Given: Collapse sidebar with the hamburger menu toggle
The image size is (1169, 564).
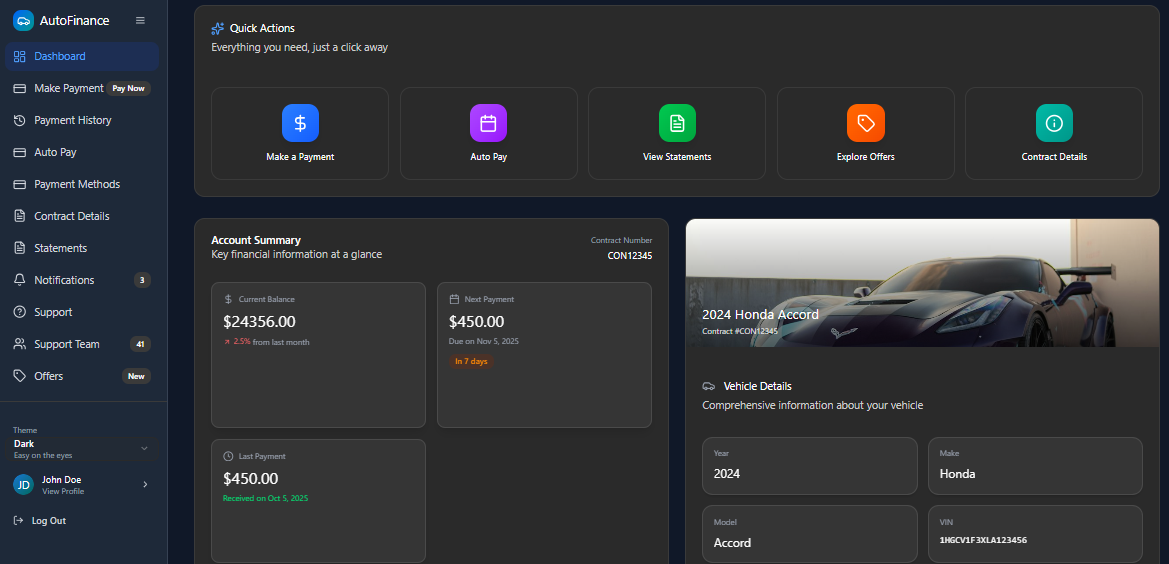Looking at the screenshot, I should [x=140, y=20].
